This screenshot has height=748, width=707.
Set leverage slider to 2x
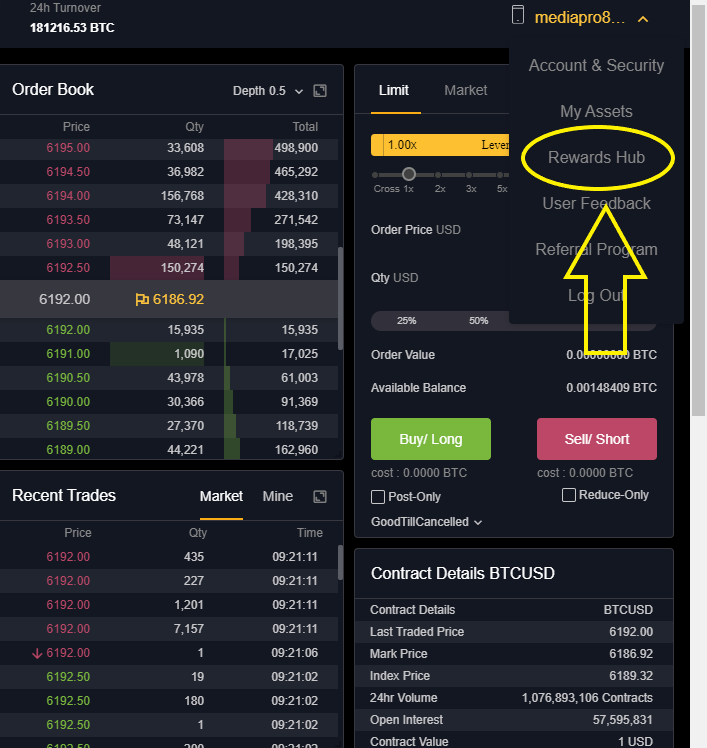point(440,175)
